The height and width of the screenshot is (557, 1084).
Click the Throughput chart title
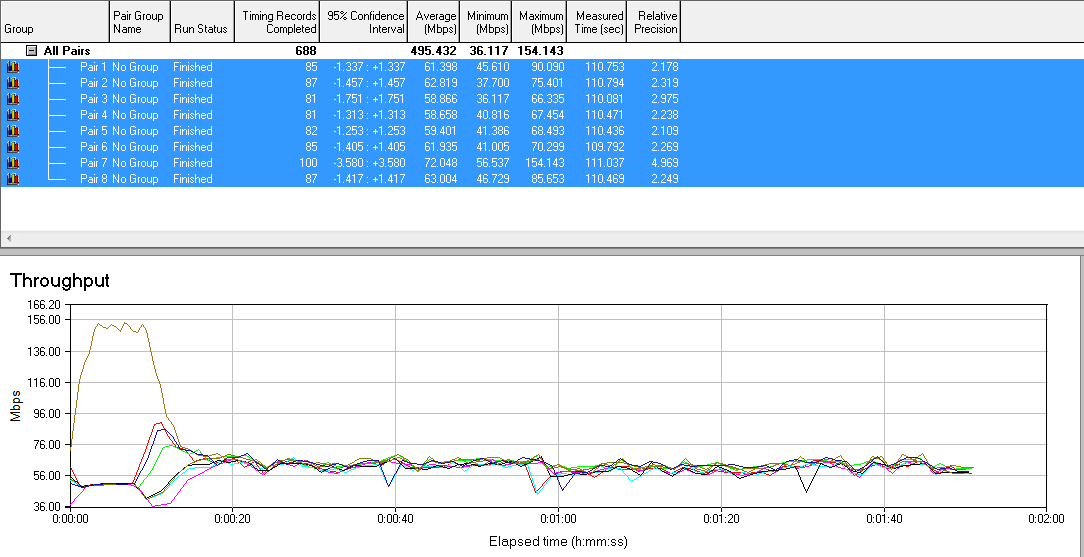coord(59,281)
